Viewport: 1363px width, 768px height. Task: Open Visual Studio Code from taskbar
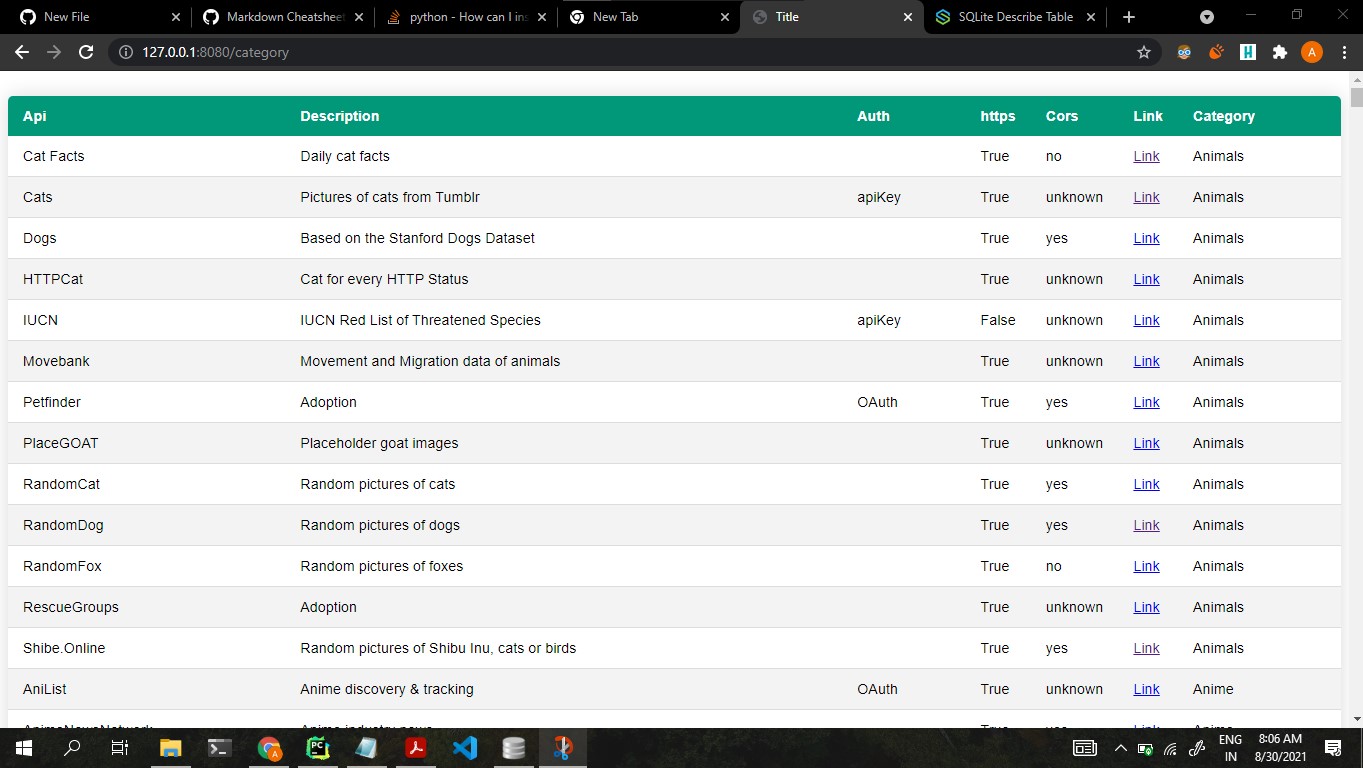click(465, 747)
